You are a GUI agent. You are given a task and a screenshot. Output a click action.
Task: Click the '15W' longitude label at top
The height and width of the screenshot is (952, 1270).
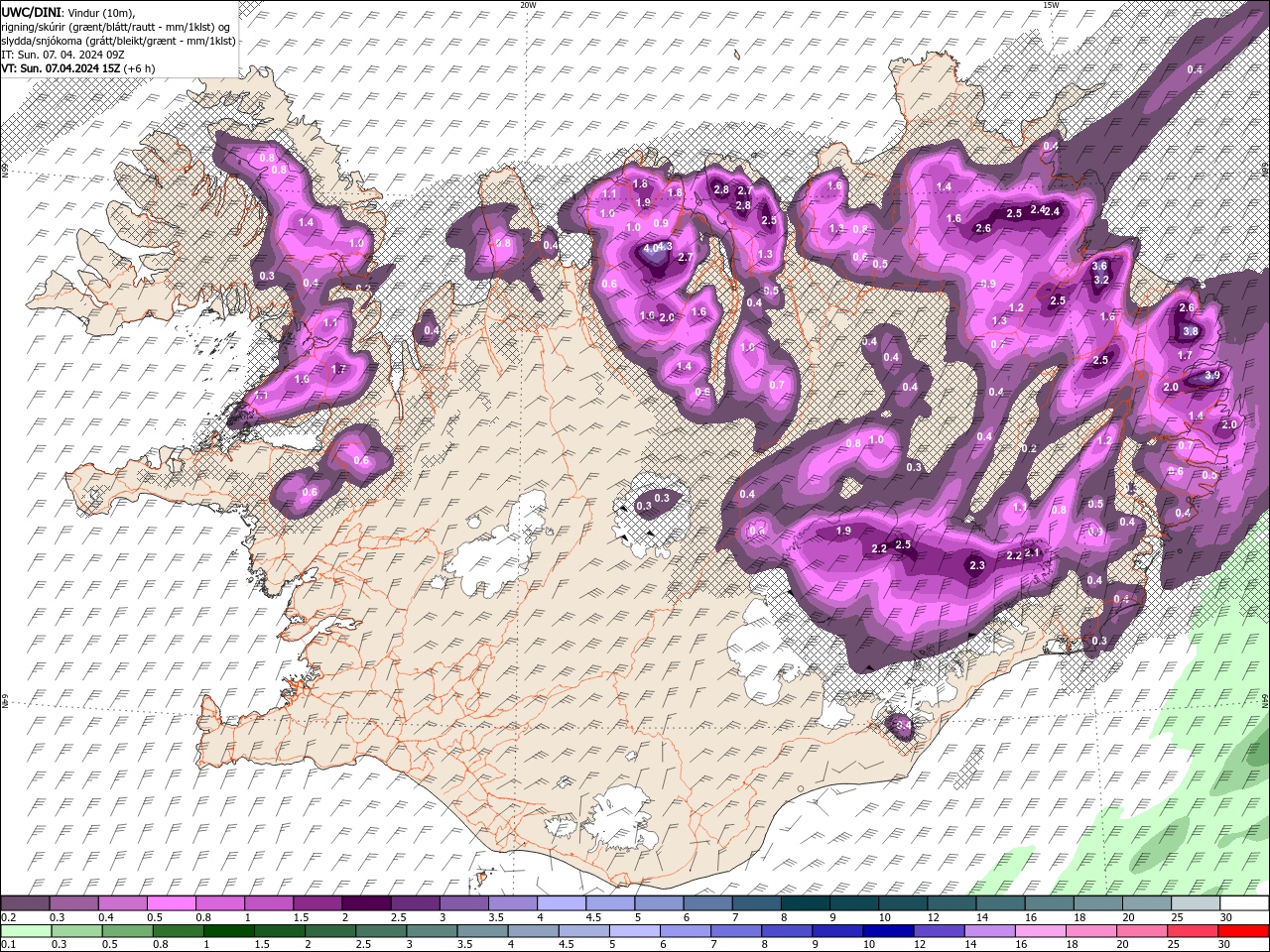pos(1051,5)
